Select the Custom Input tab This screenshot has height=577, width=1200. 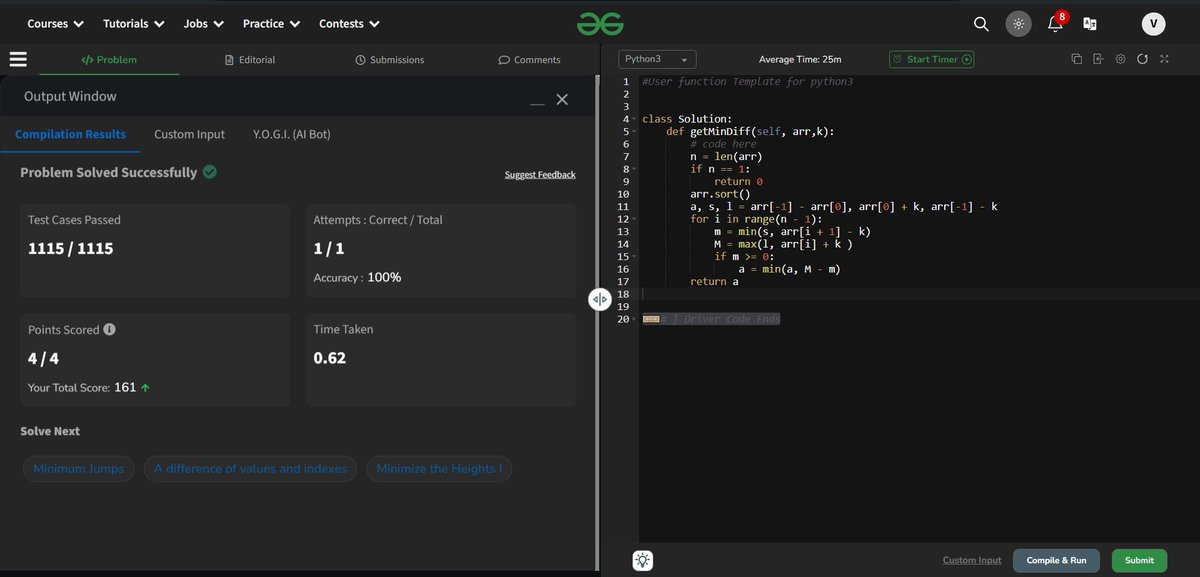coord(189,134)
